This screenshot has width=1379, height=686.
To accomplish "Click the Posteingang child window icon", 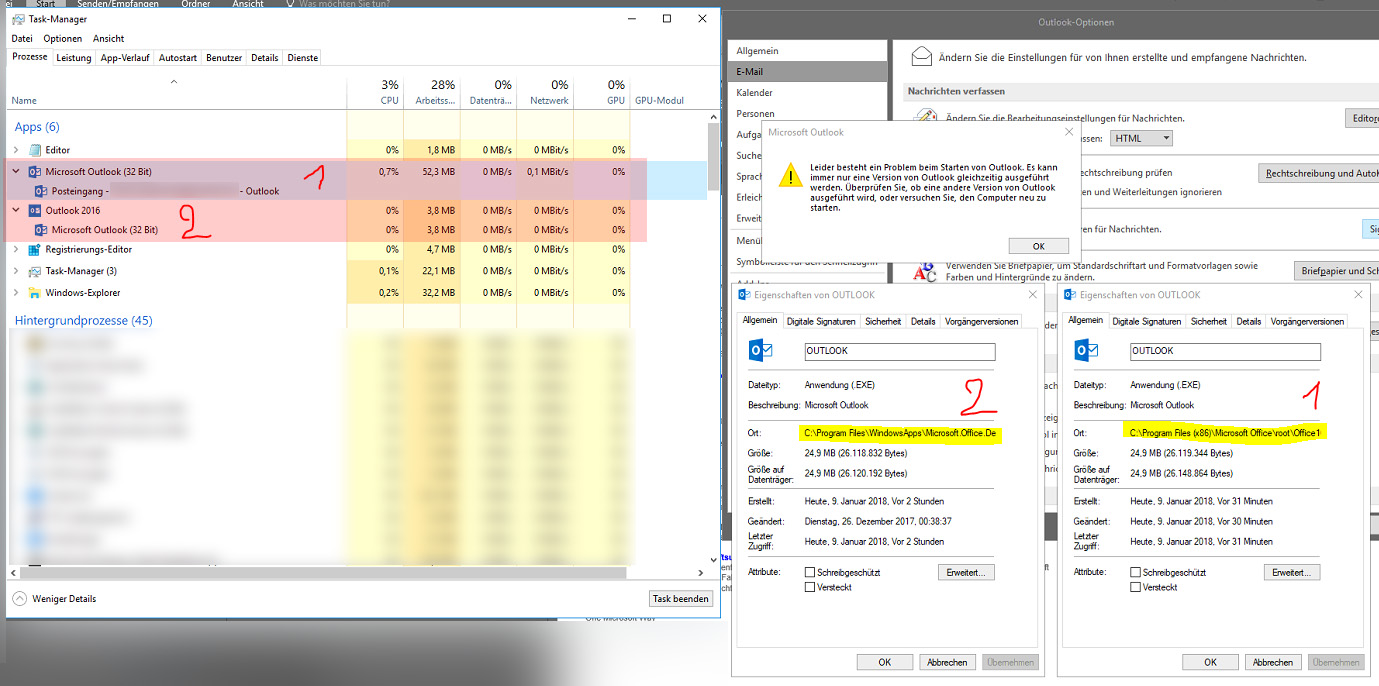I will (x=41, y=191).
